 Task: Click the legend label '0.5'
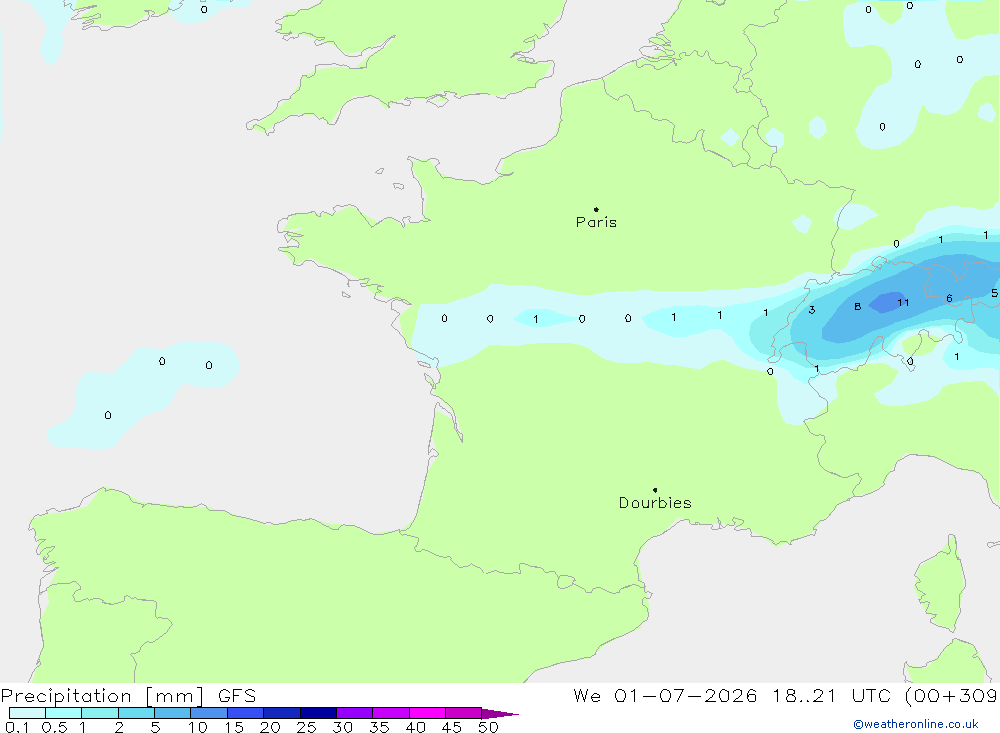(55, 727)
